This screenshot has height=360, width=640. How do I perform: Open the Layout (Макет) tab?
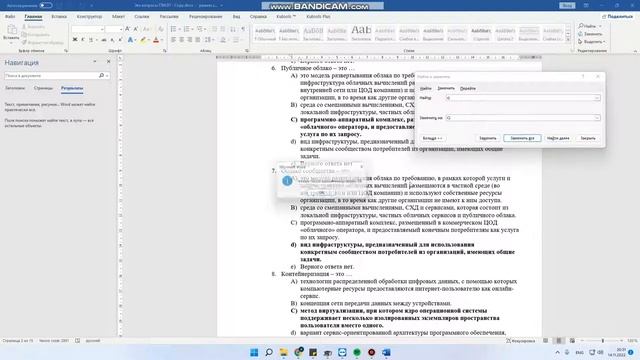(118, 16)
